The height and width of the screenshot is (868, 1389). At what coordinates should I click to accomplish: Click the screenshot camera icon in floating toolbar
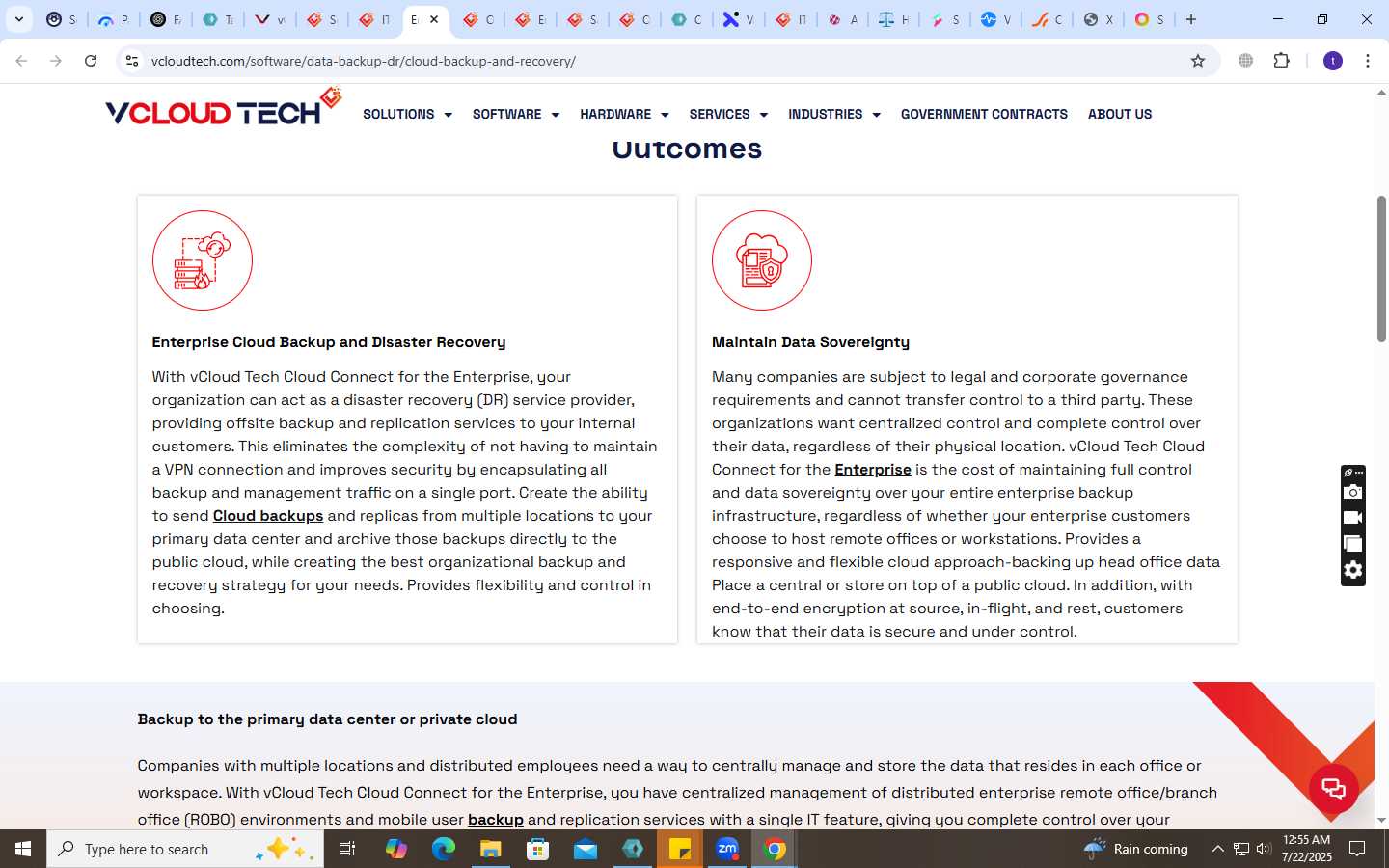point(1352,492)
